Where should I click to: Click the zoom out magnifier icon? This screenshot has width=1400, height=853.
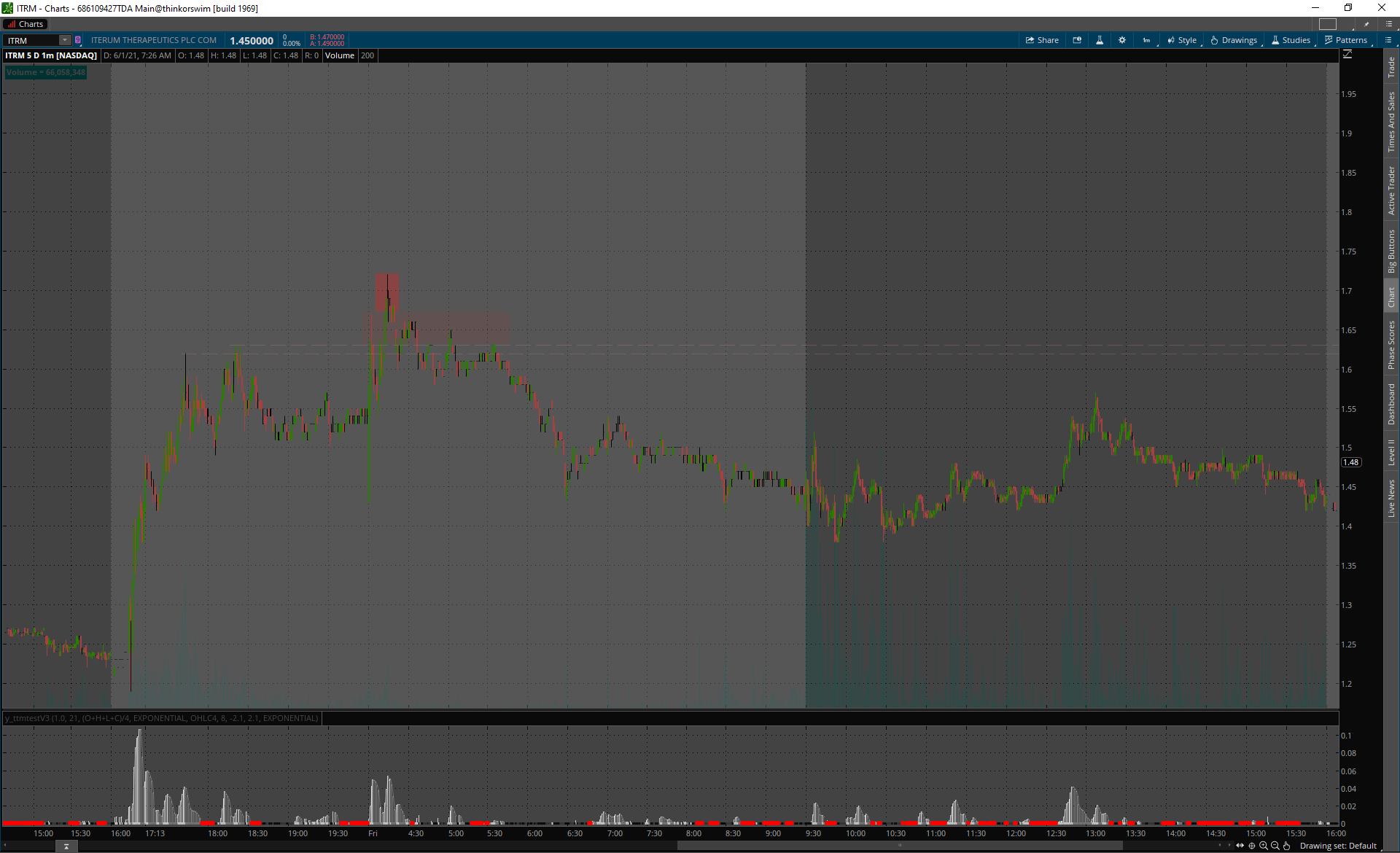click(1275, 846)
